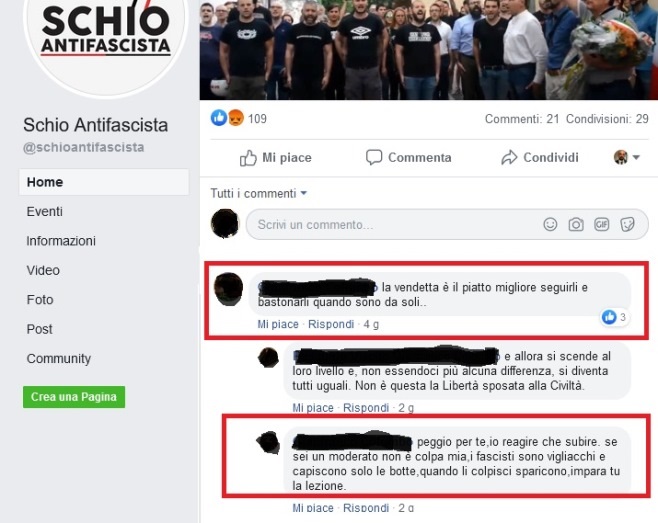Viewport: 658px width, 523px height.
Task: Click the thumbs-up icon with 3 likes
Action: point(609,317)
